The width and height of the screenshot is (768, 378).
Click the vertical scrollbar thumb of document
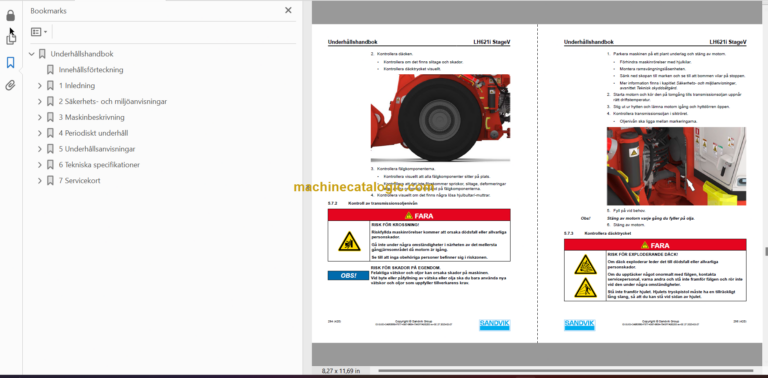pos(766,251)
